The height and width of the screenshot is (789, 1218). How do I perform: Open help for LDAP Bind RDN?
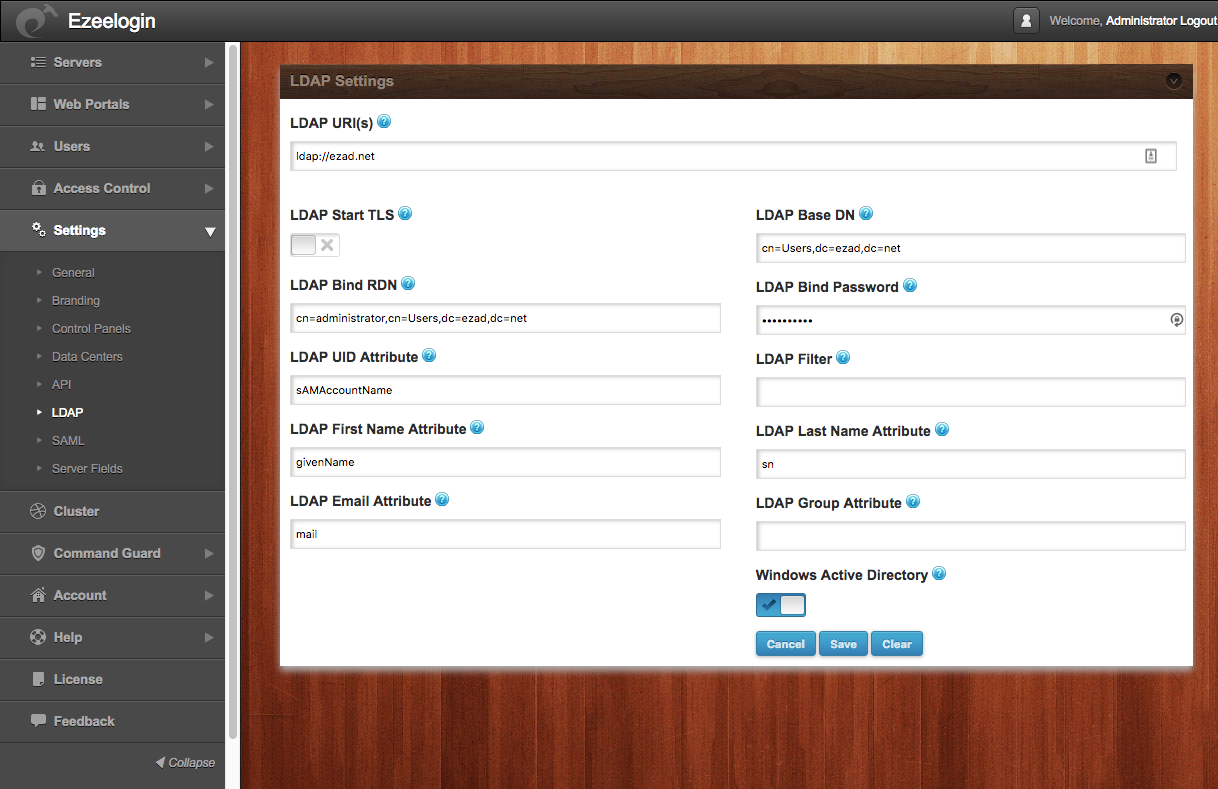tap(408, 284)
